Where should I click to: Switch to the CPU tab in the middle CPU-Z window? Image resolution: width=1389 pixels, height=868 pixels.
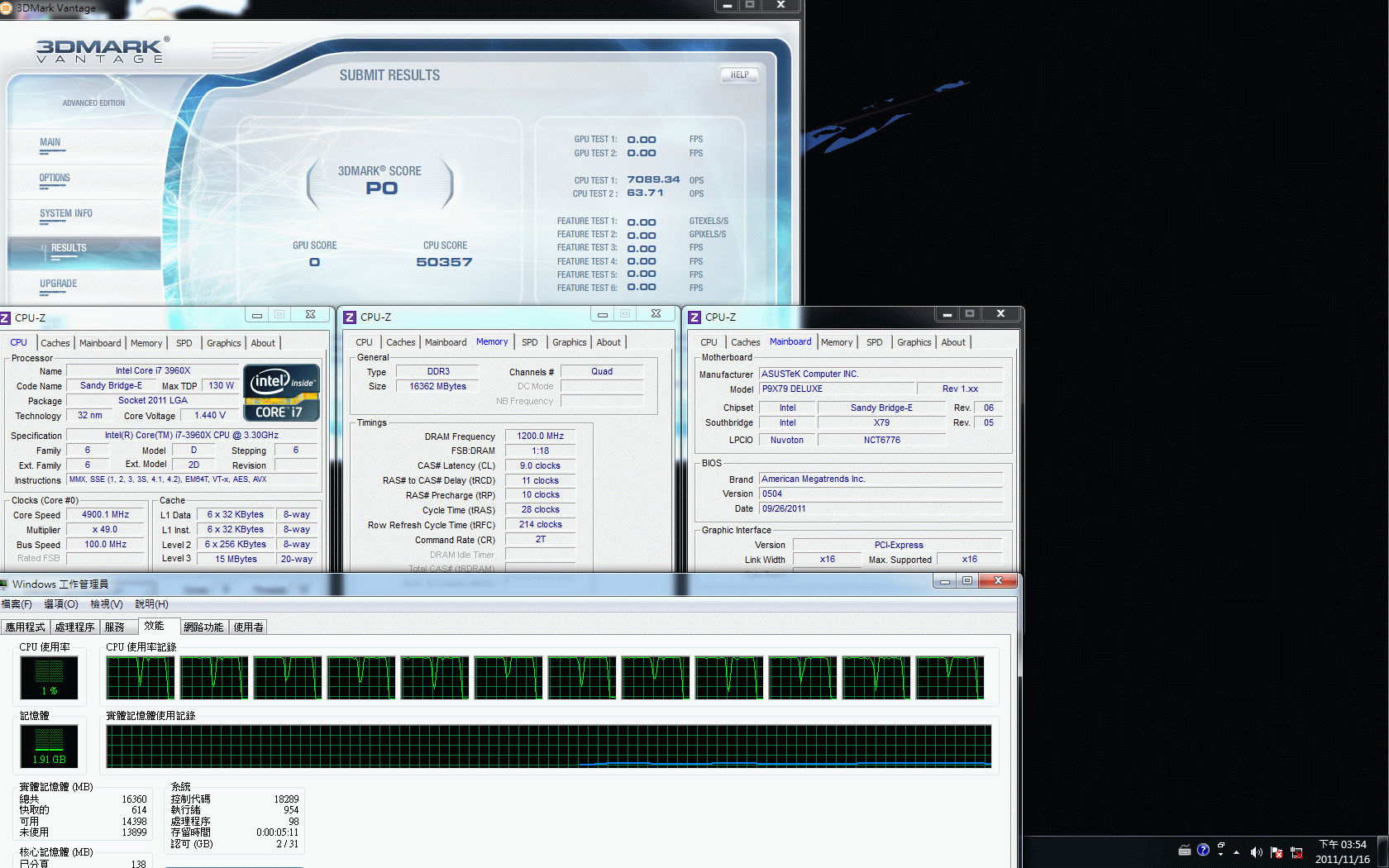click(365, 342)
